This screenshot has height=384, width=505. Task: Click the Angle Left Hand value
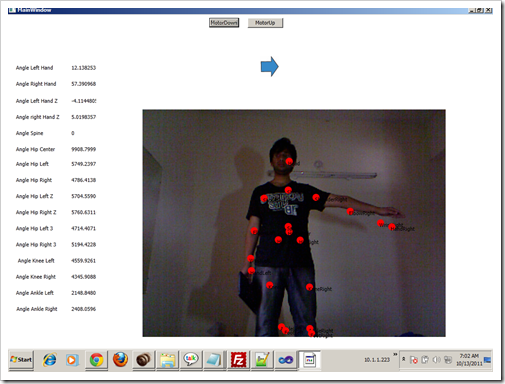pyautogui.click(x=83, y=68)
